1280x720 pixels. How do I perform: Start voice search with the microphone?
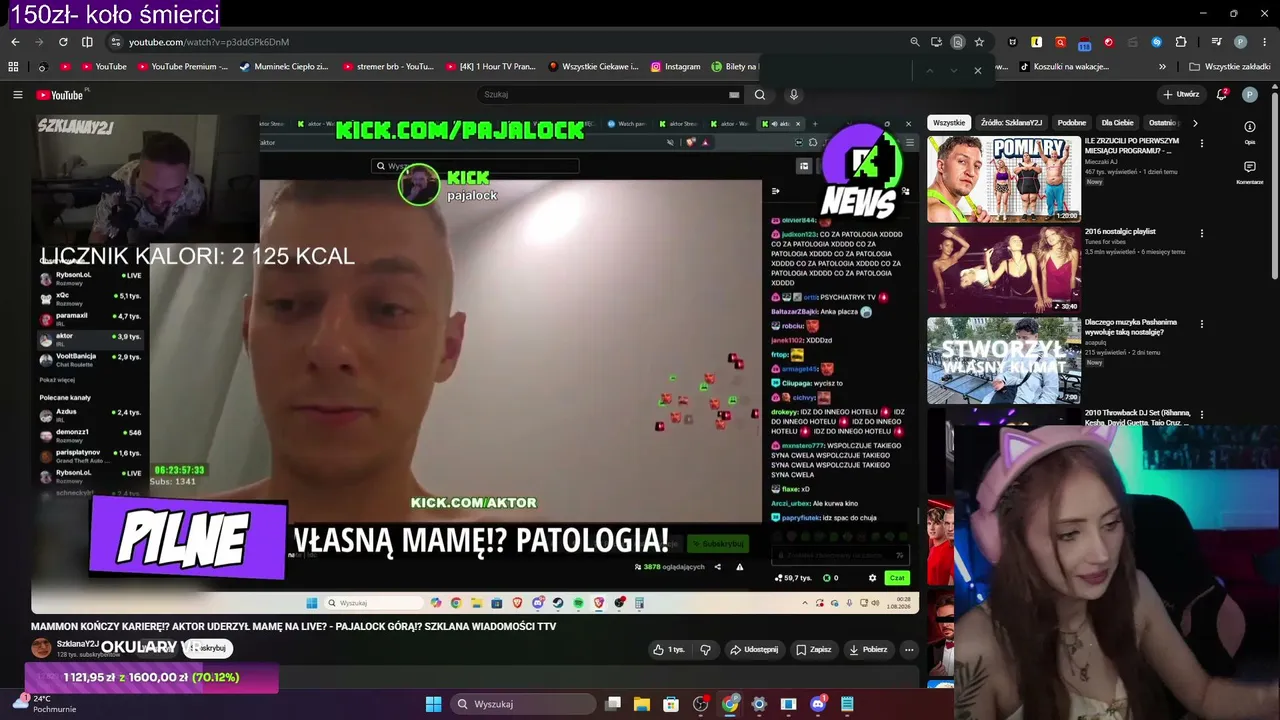pyautogui.click(x=794, y=95)
